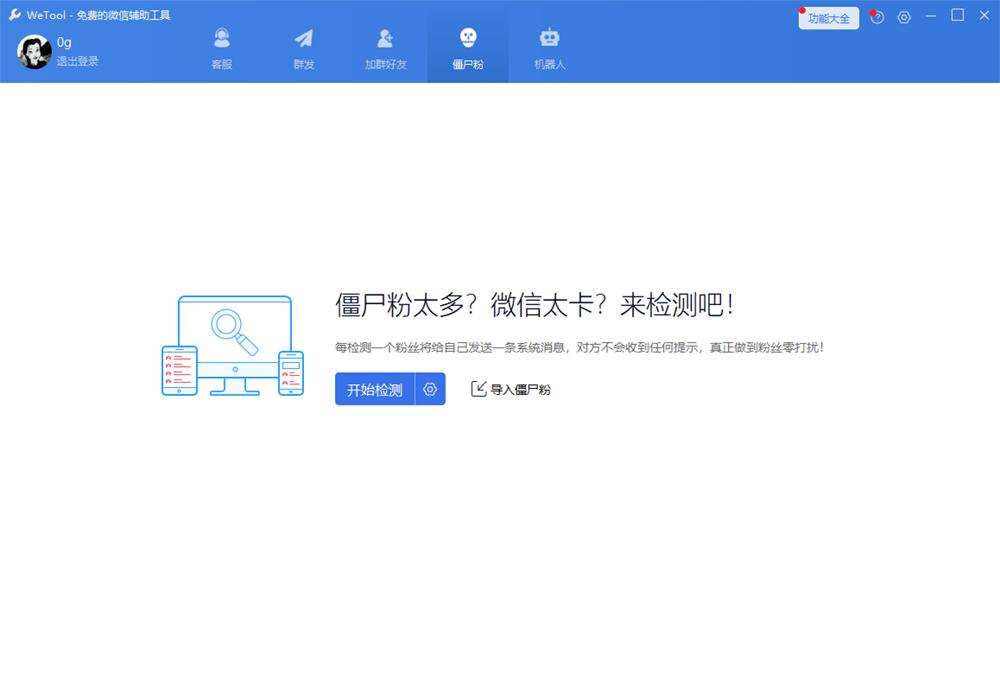Click the help question mark icon
This screenshot has height=674, width=1000.
click(878, 17)
